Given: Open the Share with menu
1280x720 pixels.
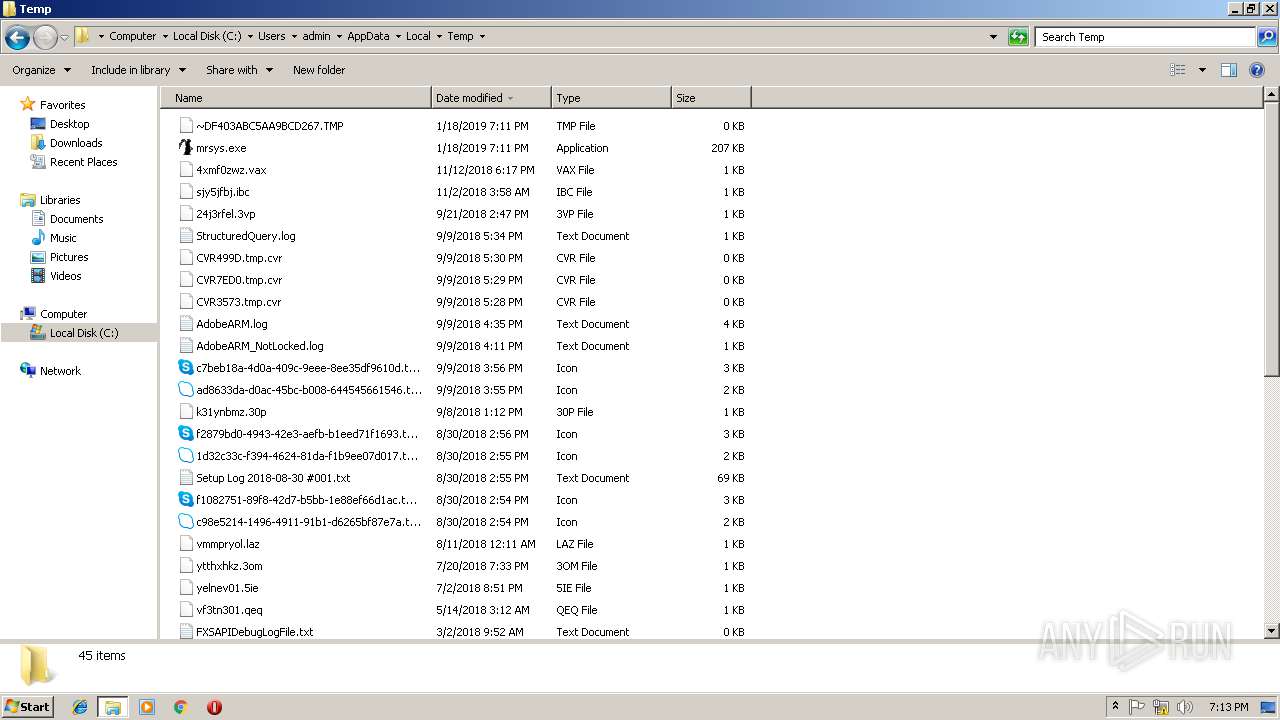Looking at the screenshot, I should click(x=238, y=70).
